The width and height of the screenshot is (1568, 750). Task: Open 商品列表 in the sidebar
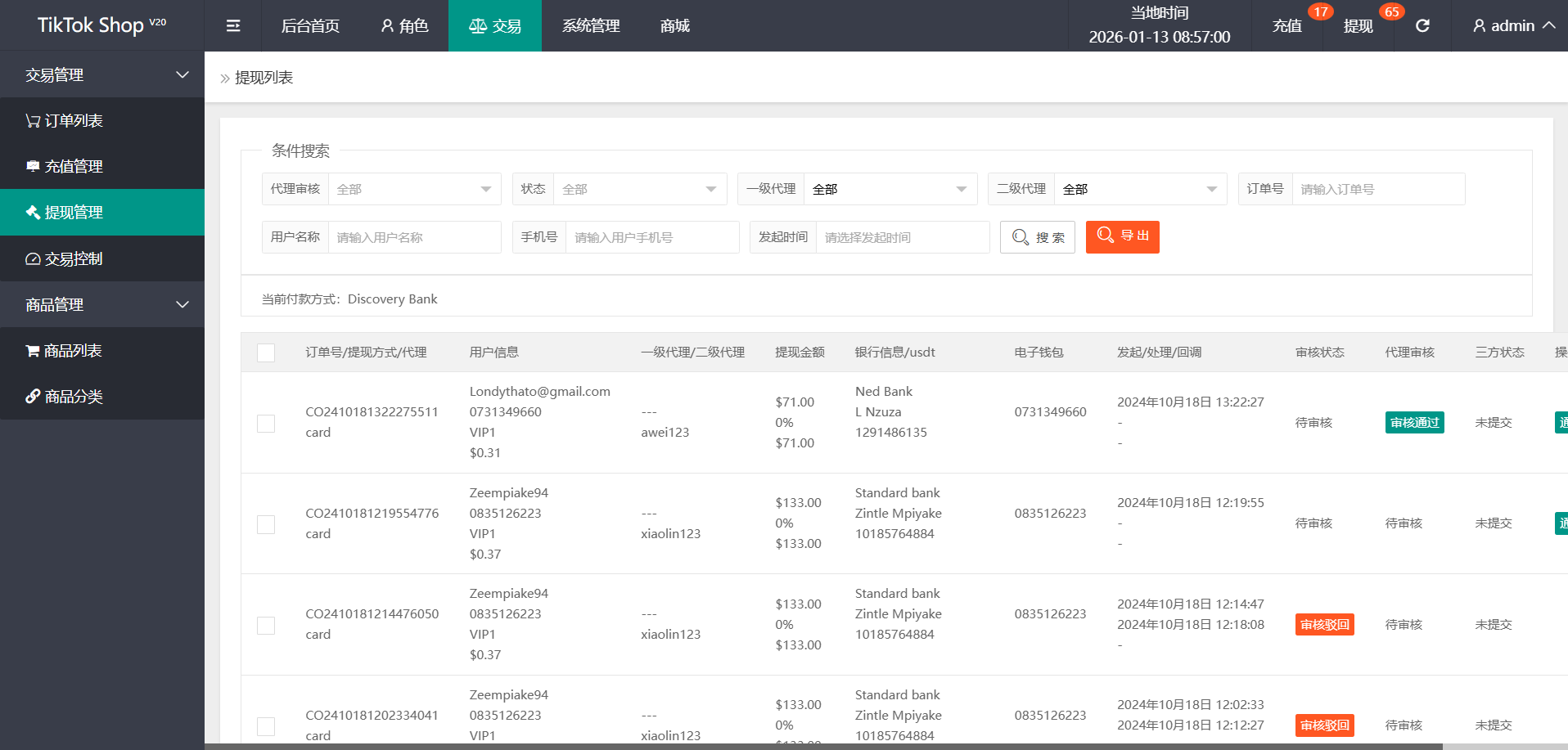[73, 351]
